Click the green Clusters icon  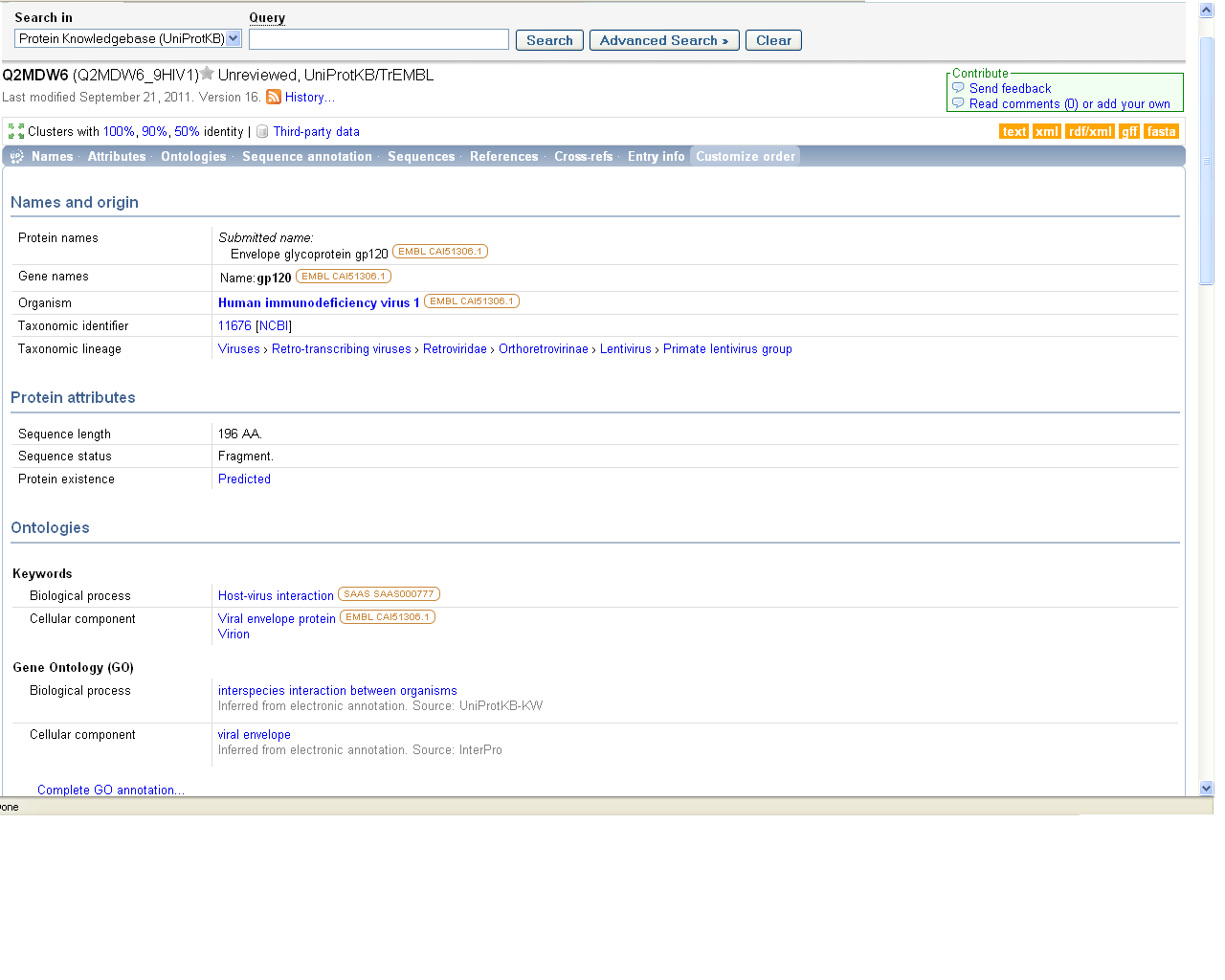(16, 131)
